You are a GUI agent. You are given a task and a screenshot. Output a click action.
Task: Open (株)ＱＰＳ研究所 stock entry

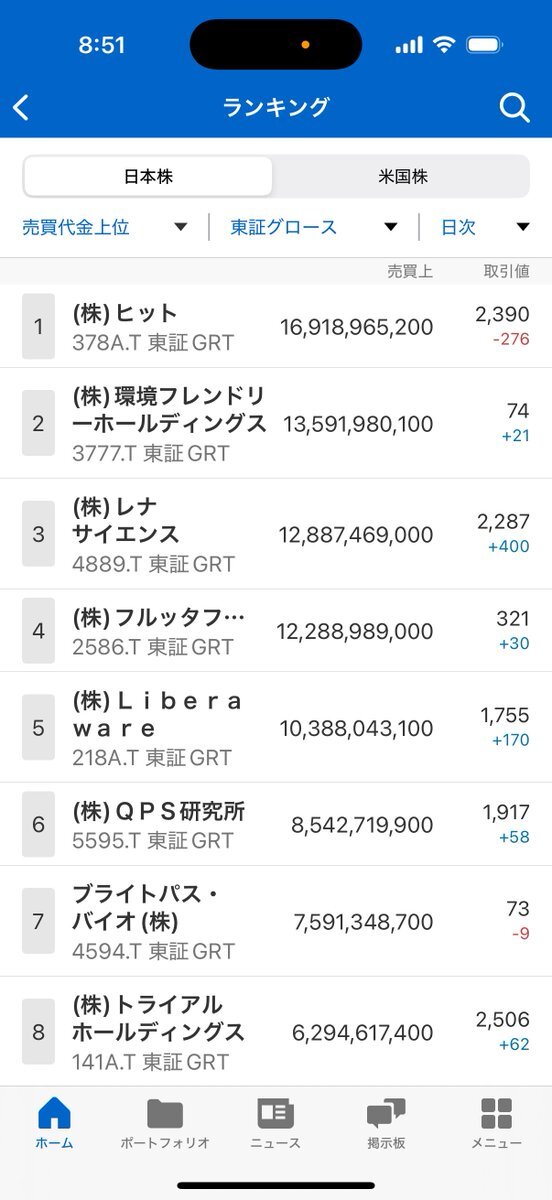pyautogui.click(x=276, y=824)
